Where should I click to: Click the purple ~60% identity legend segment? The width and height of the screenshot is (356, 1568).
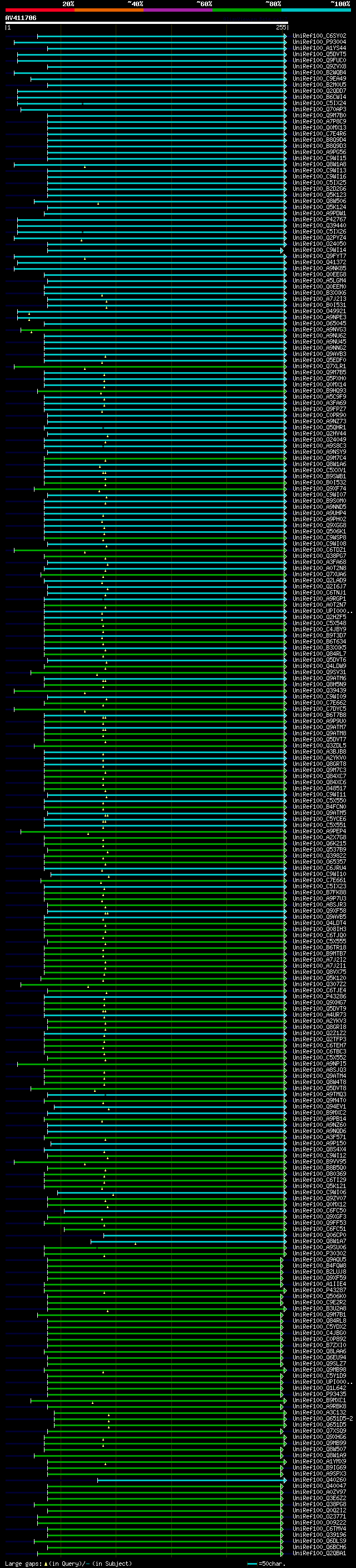pos(179,10)
